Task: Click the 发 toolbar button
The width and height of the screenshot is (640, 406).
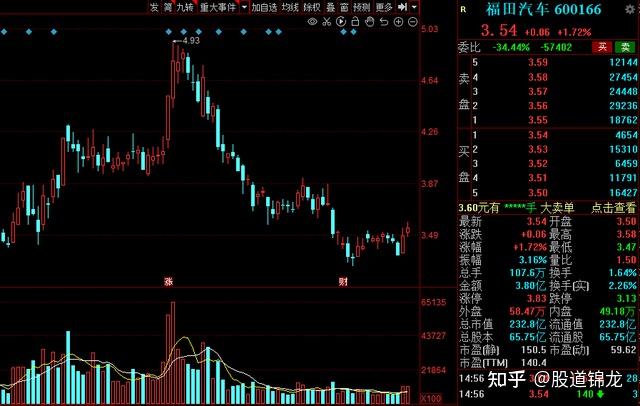Action: coord(154,7)
